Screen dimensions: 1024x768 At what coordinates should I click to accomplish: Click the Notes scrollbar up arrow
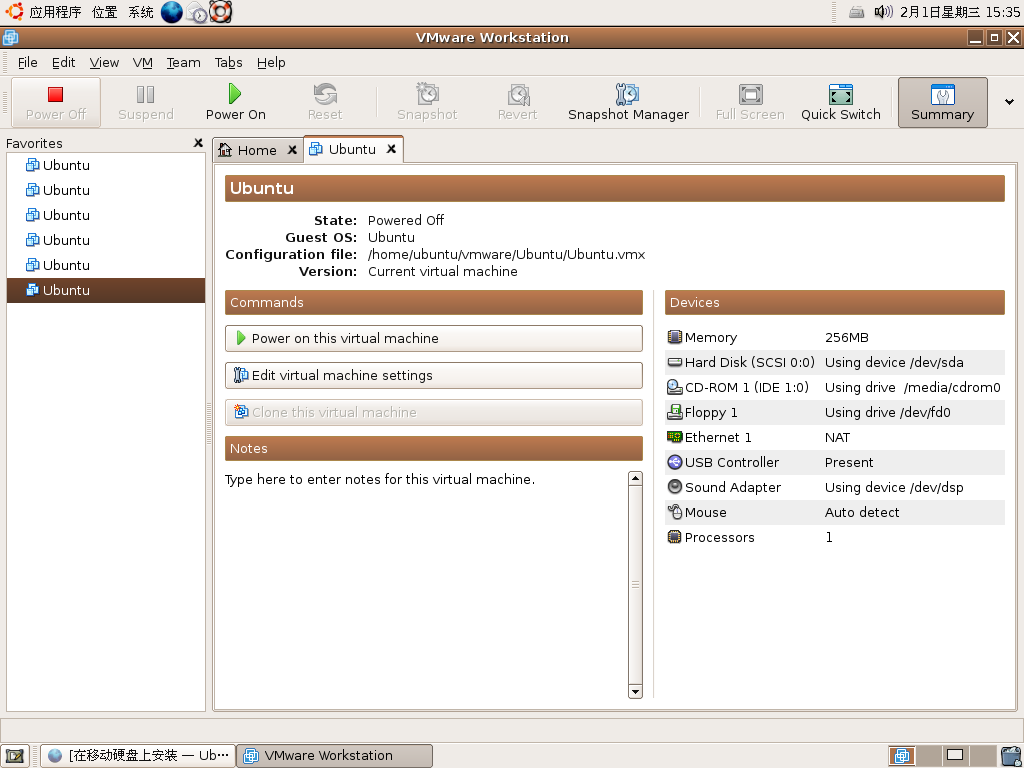635,478
